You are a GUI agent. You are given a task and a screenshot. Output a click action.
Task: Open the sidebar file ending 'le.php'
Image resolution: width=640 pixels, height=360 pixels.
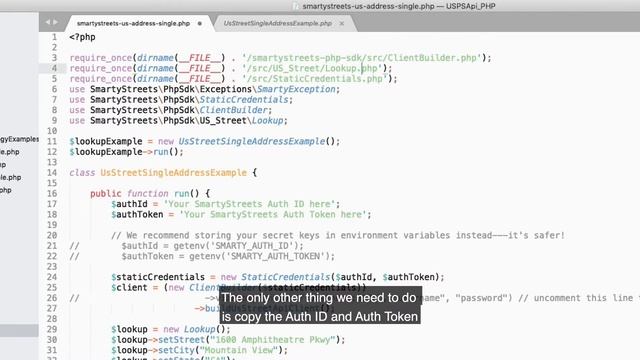[11, 178]
